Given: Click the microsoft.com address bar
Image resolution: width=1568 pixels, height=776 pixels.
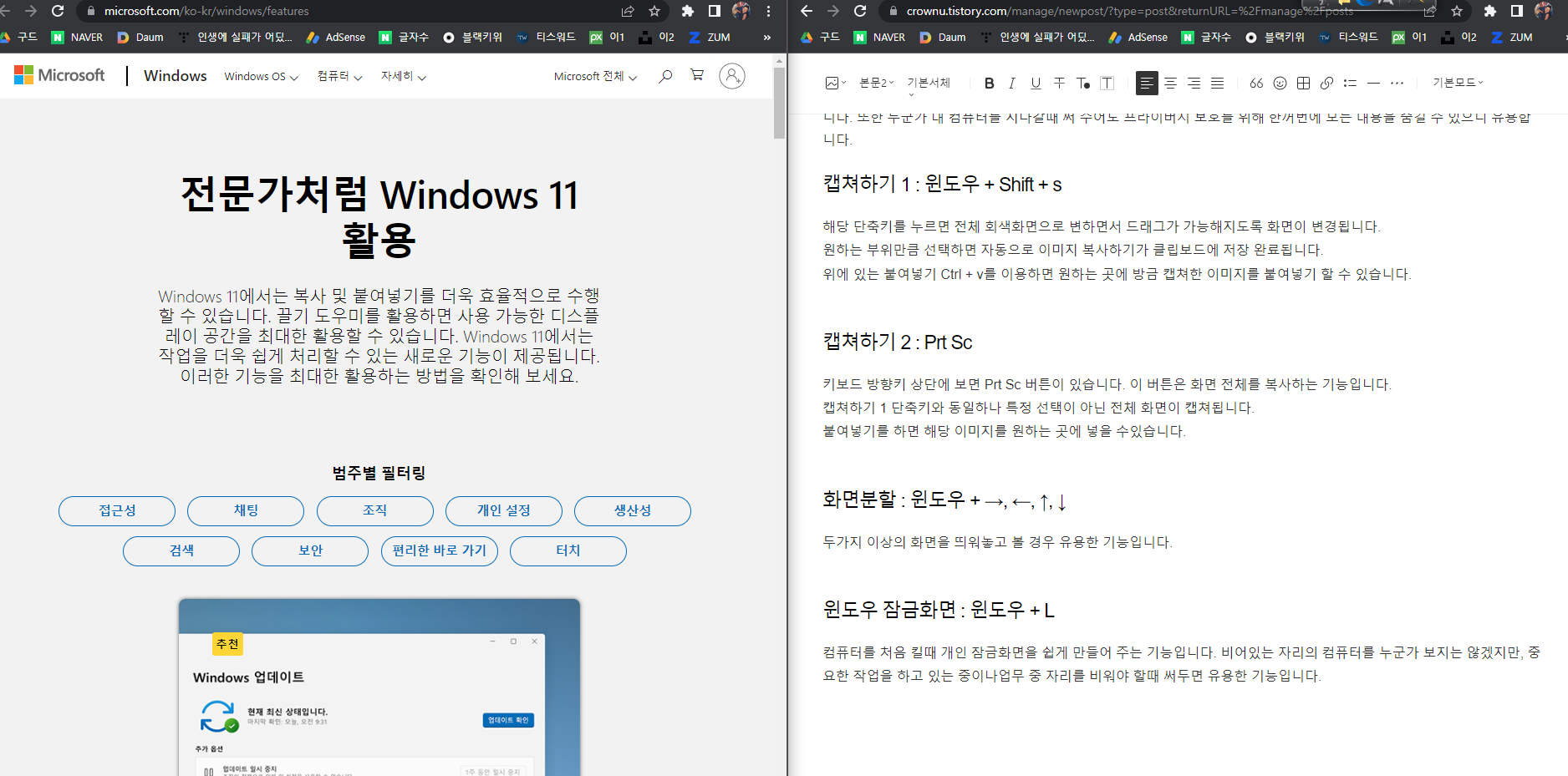Looking at the screenshot, I should (351, 11).
